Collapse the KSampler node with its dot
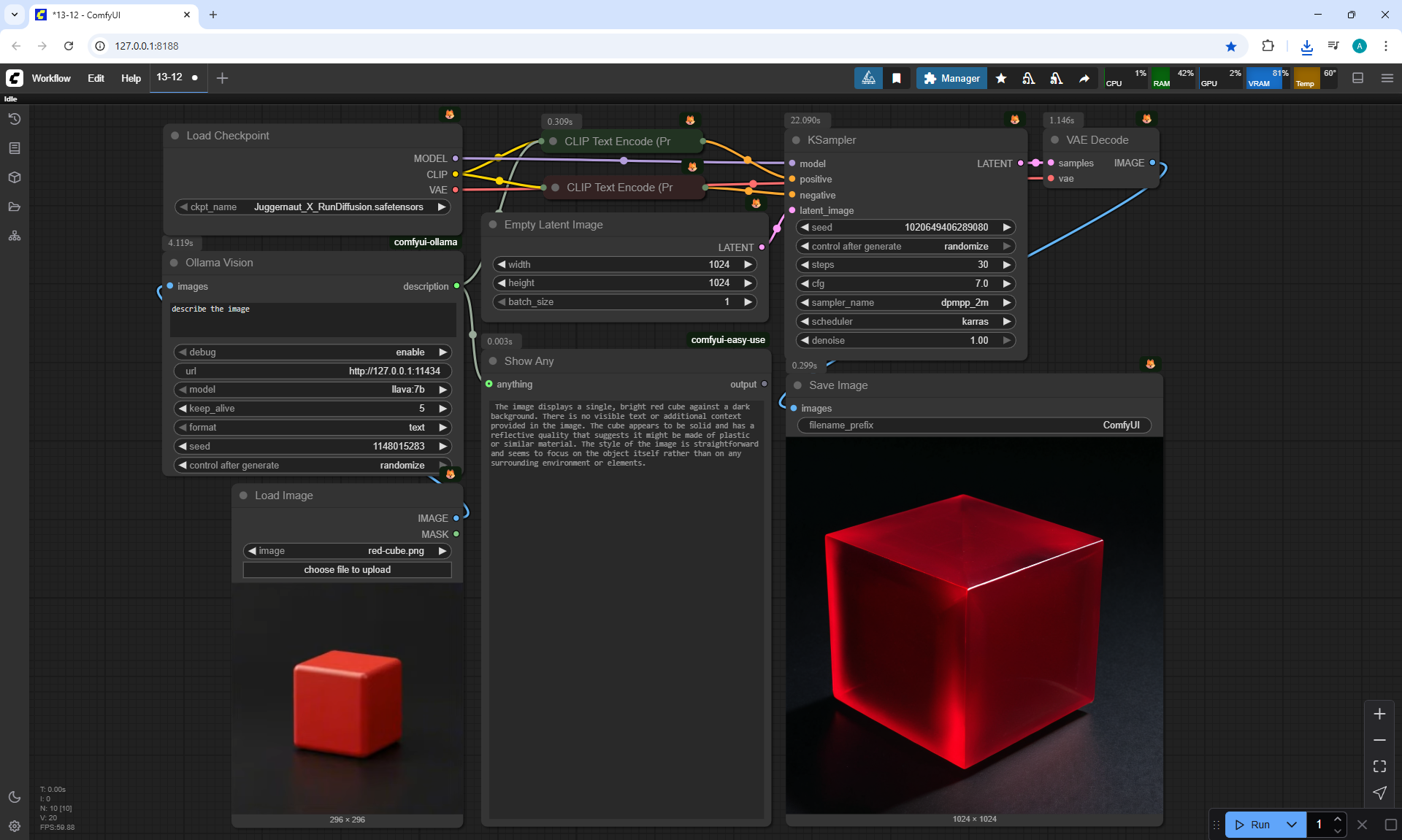This screenshot has height=840, width=1402. (796, 140)
